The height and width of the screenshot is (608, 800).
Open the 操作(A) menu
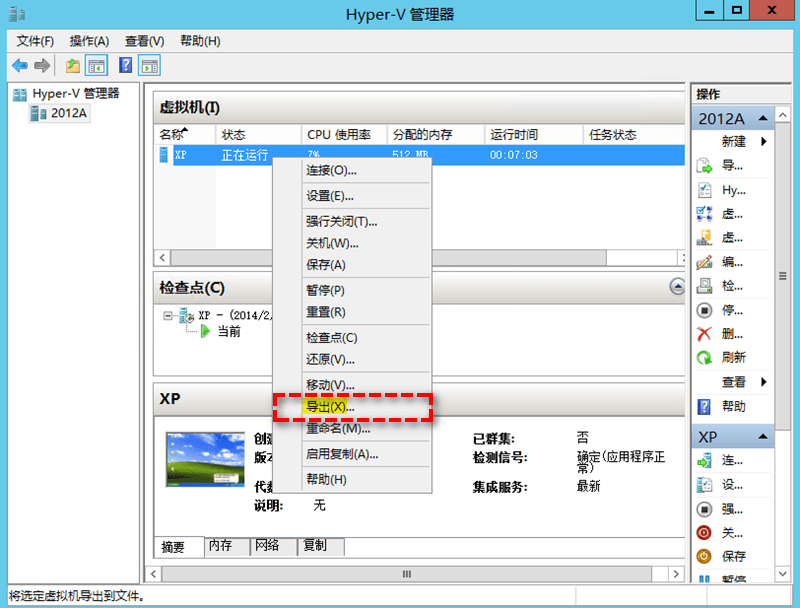point(89,41)
